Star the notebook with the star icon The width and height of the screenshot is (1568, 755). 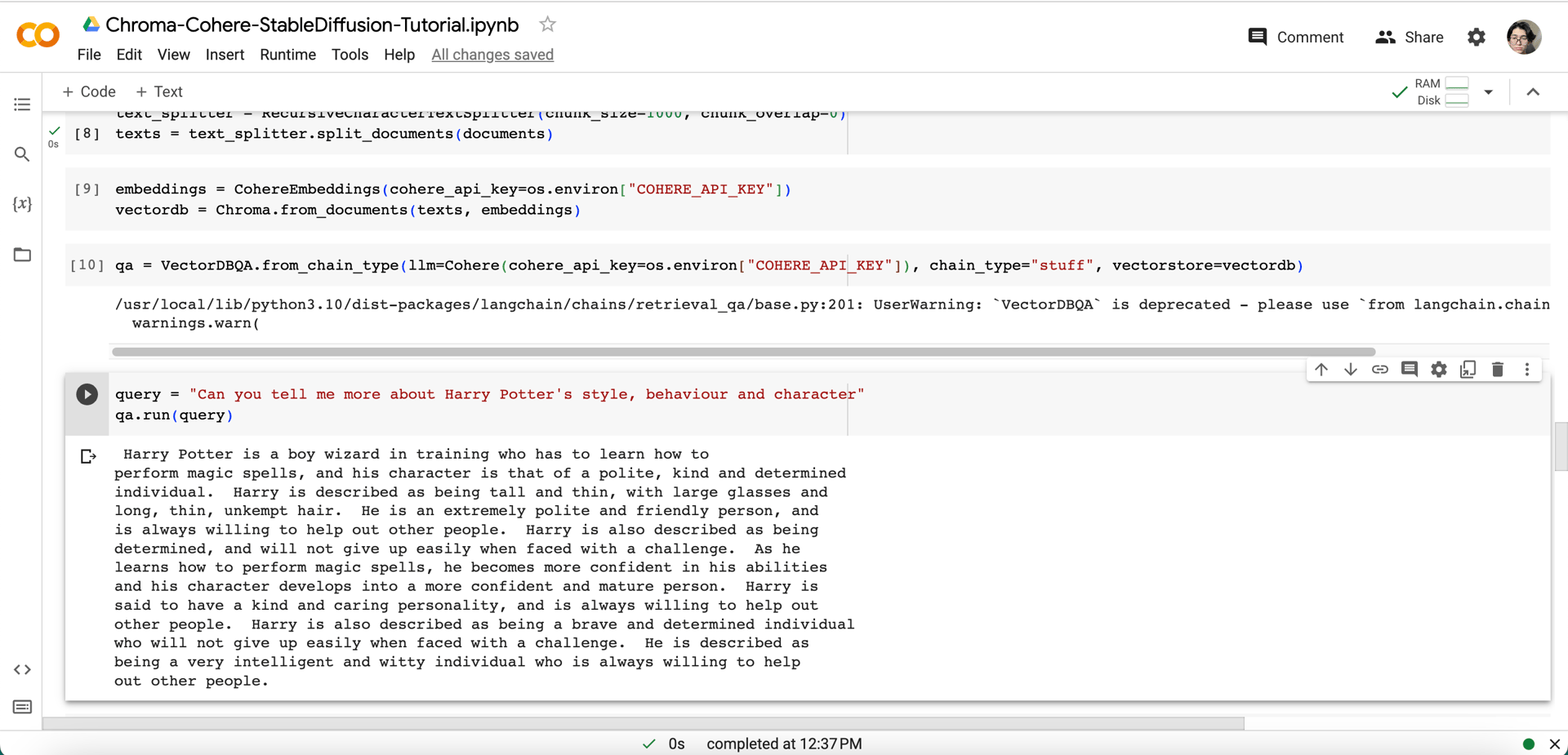[547, 24]
